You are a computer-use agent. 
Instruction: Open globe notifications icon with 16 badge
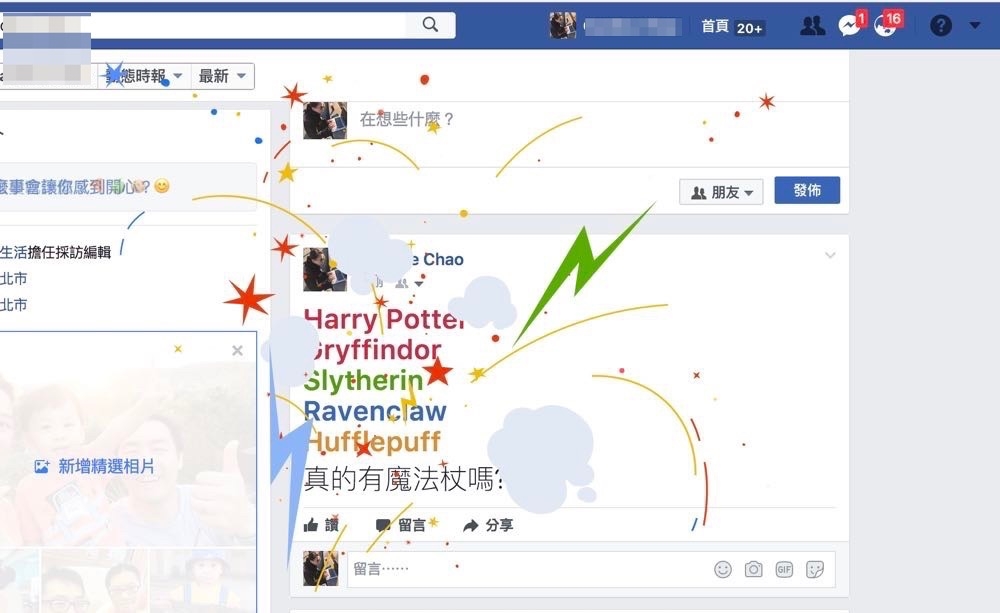tap(886, 26)
